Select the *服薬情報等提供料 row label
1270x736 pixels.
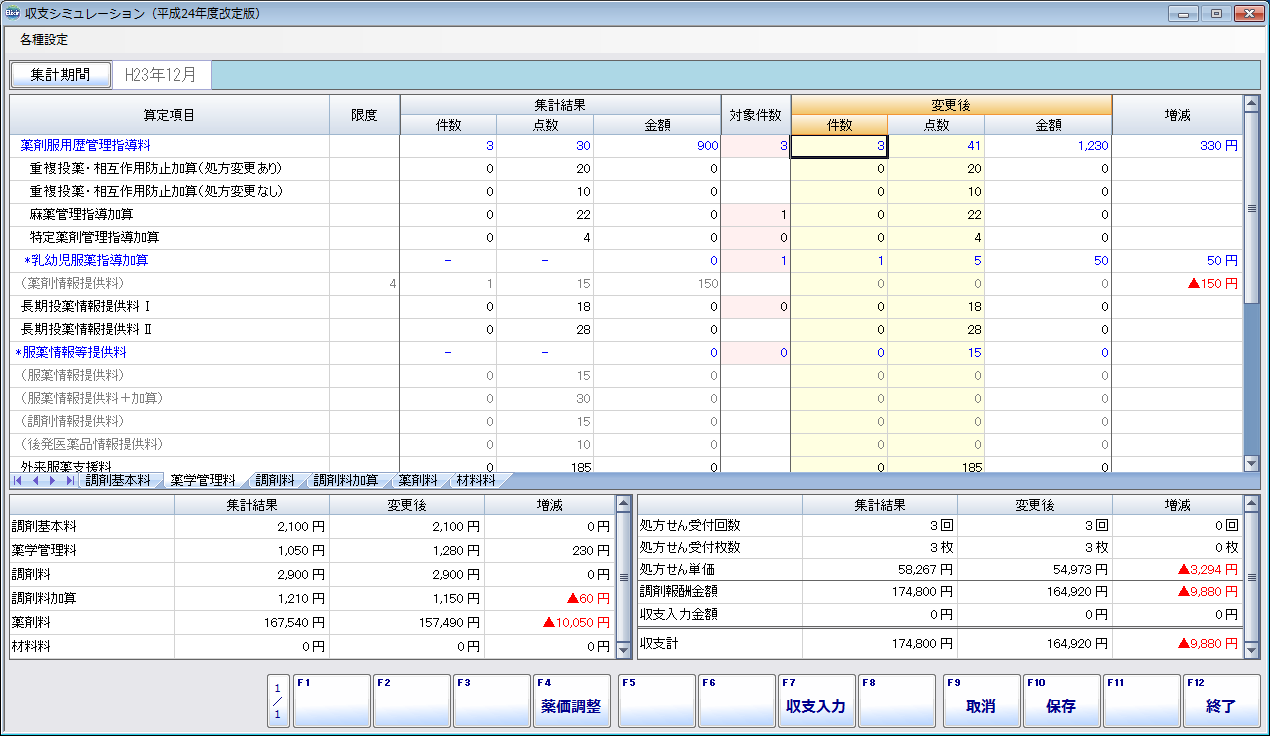[70, 352]
